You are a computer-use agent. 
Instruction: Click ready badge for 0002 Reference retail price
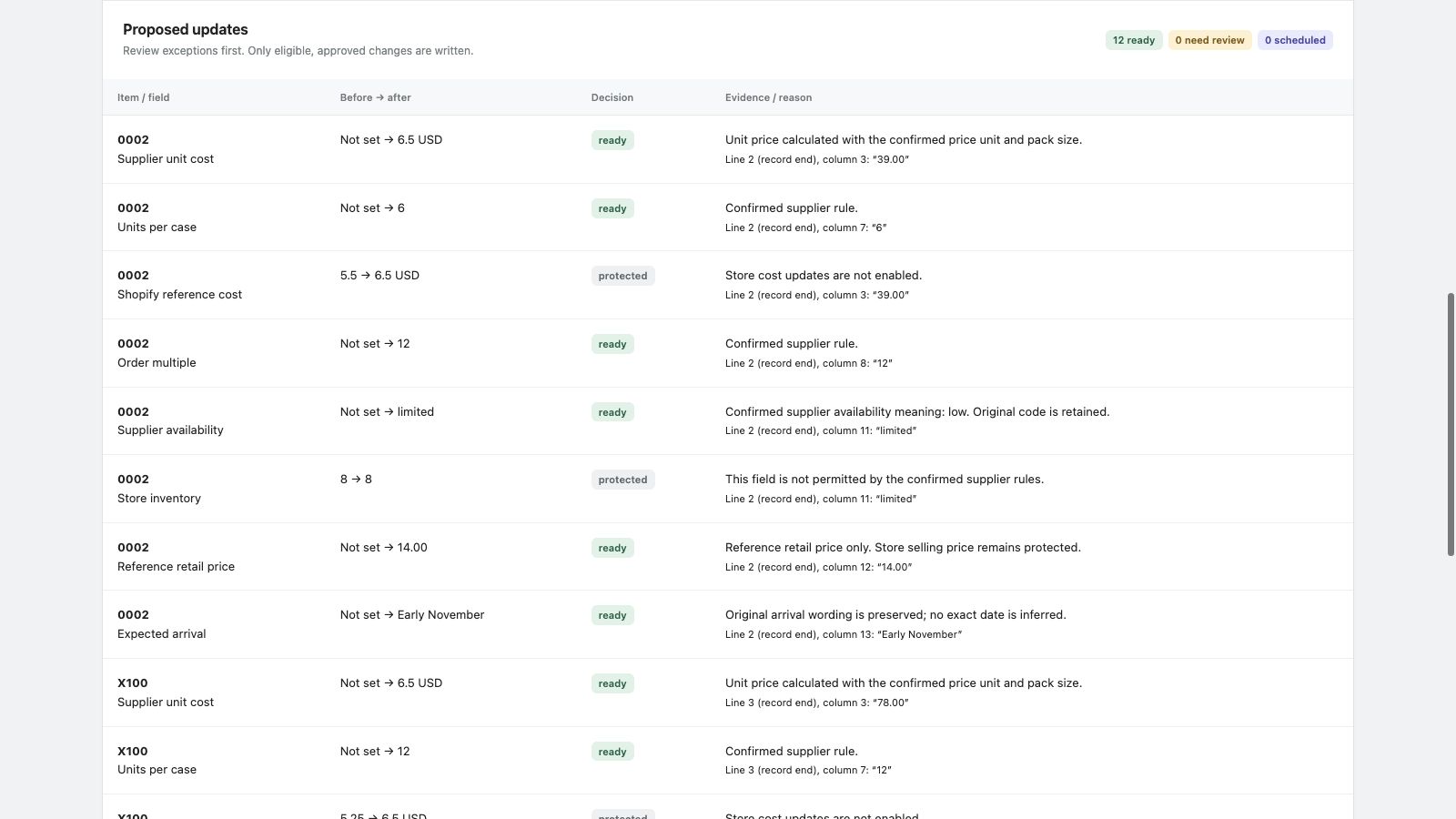pos(612,548)
